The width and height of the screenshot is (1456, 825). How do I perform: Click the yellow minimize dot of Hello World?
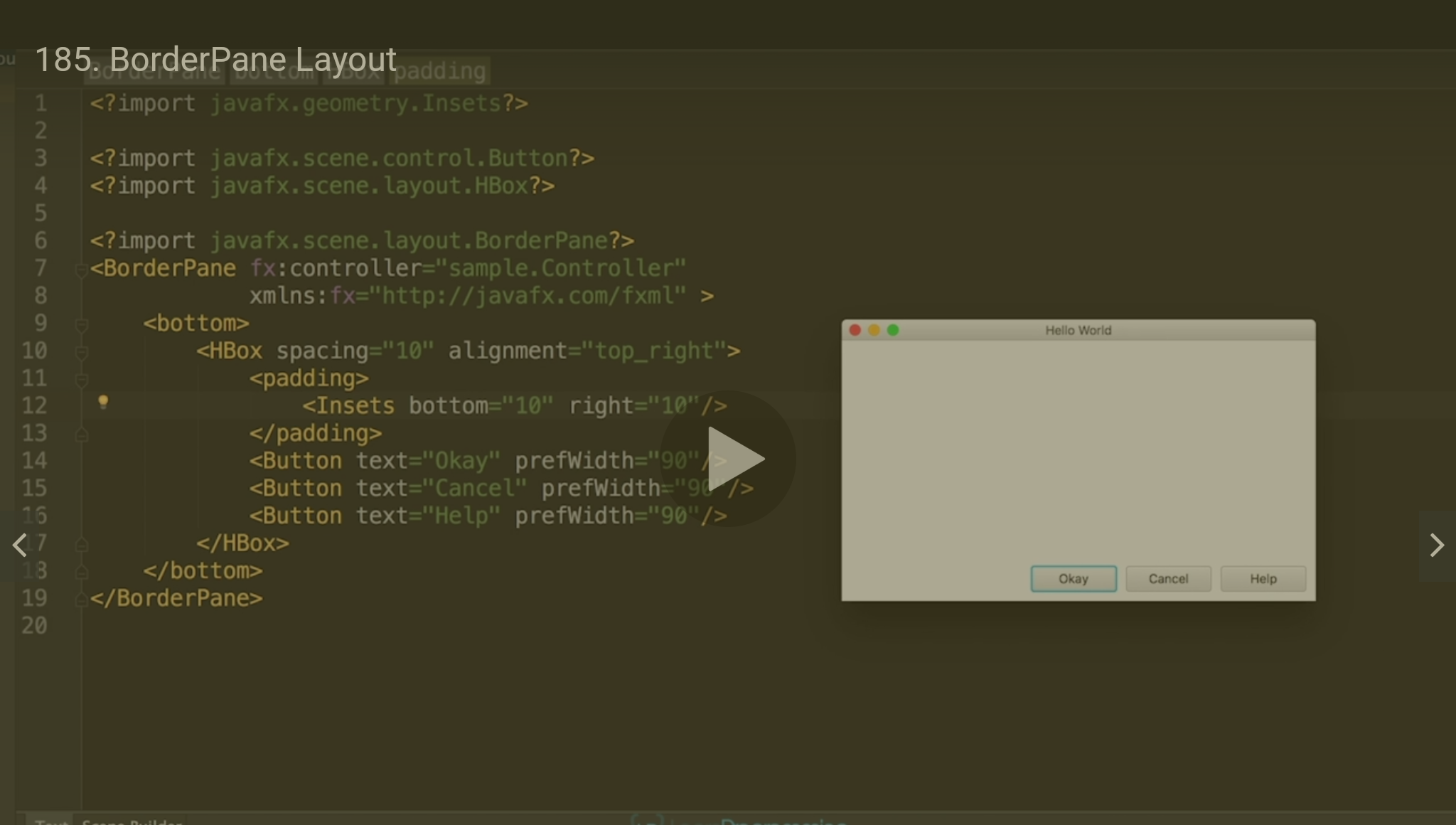874,330
